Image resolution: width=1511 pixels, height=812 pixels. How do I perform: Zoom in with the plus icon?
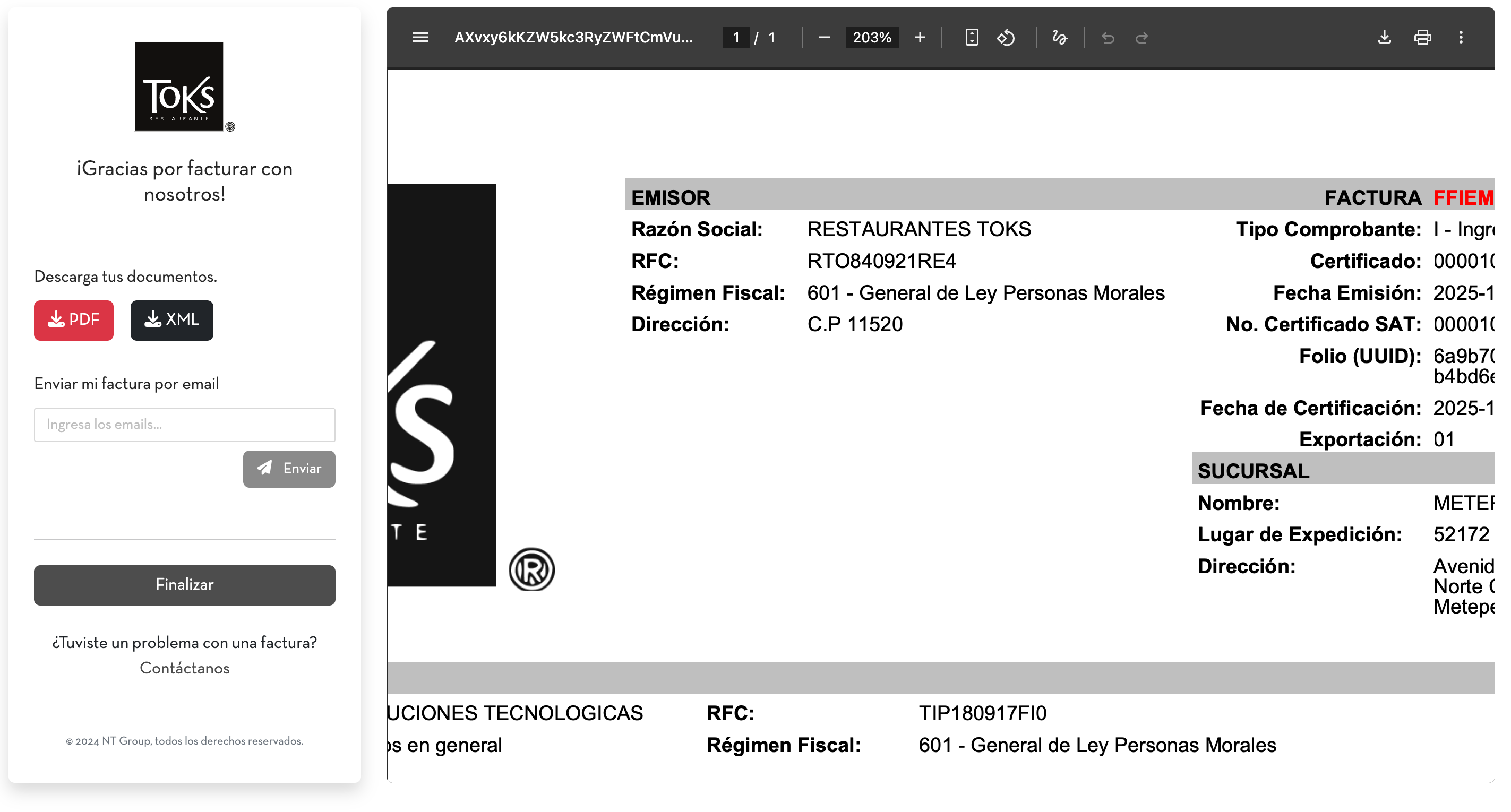click(x=919, y=38)
